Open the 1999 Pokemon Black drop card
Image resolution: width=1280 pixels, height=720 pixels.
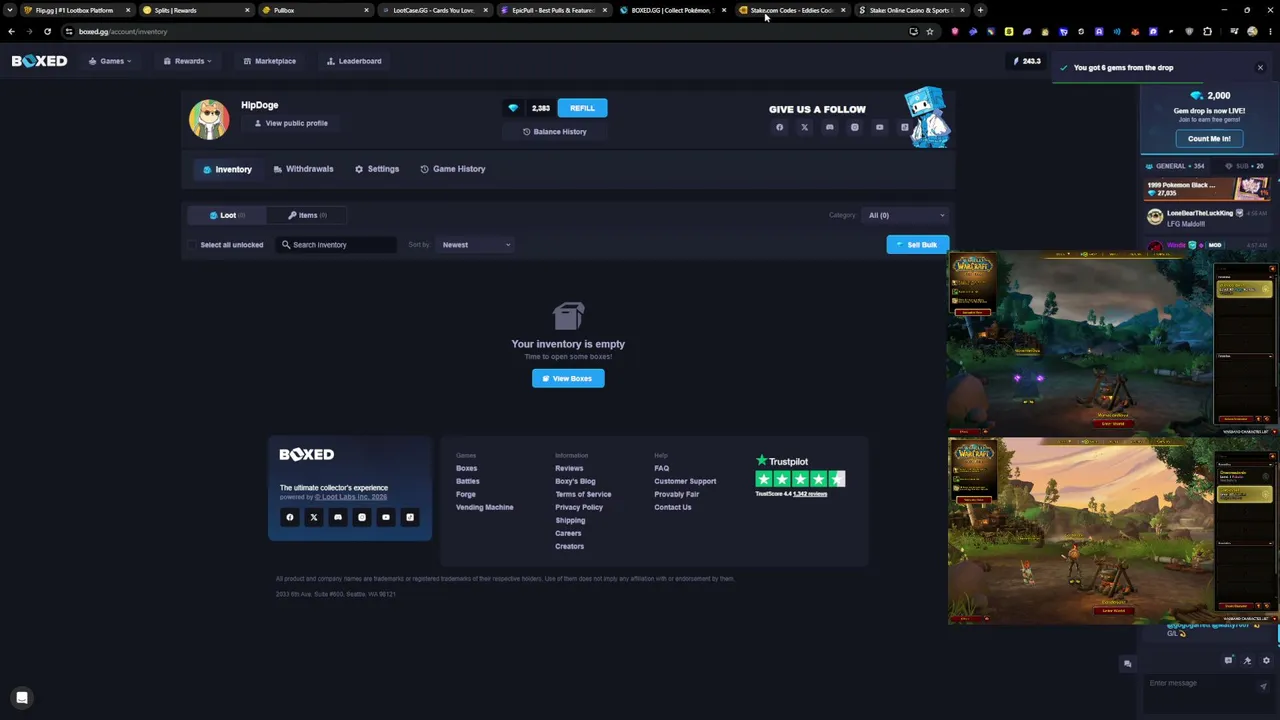click(1207, 189)
